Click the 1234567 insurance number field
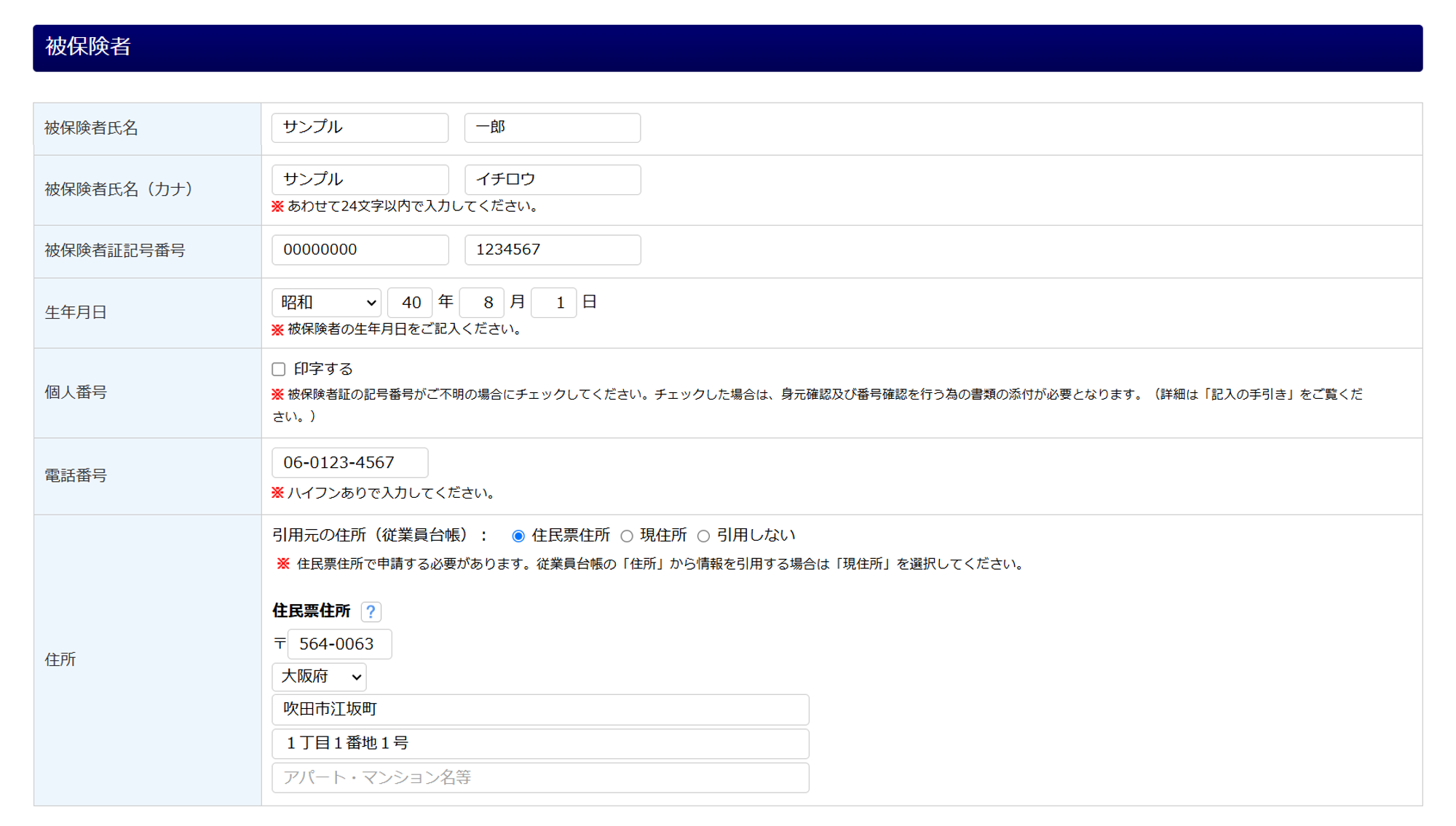This screenshot has height=826, width=1456. point(553,250)
